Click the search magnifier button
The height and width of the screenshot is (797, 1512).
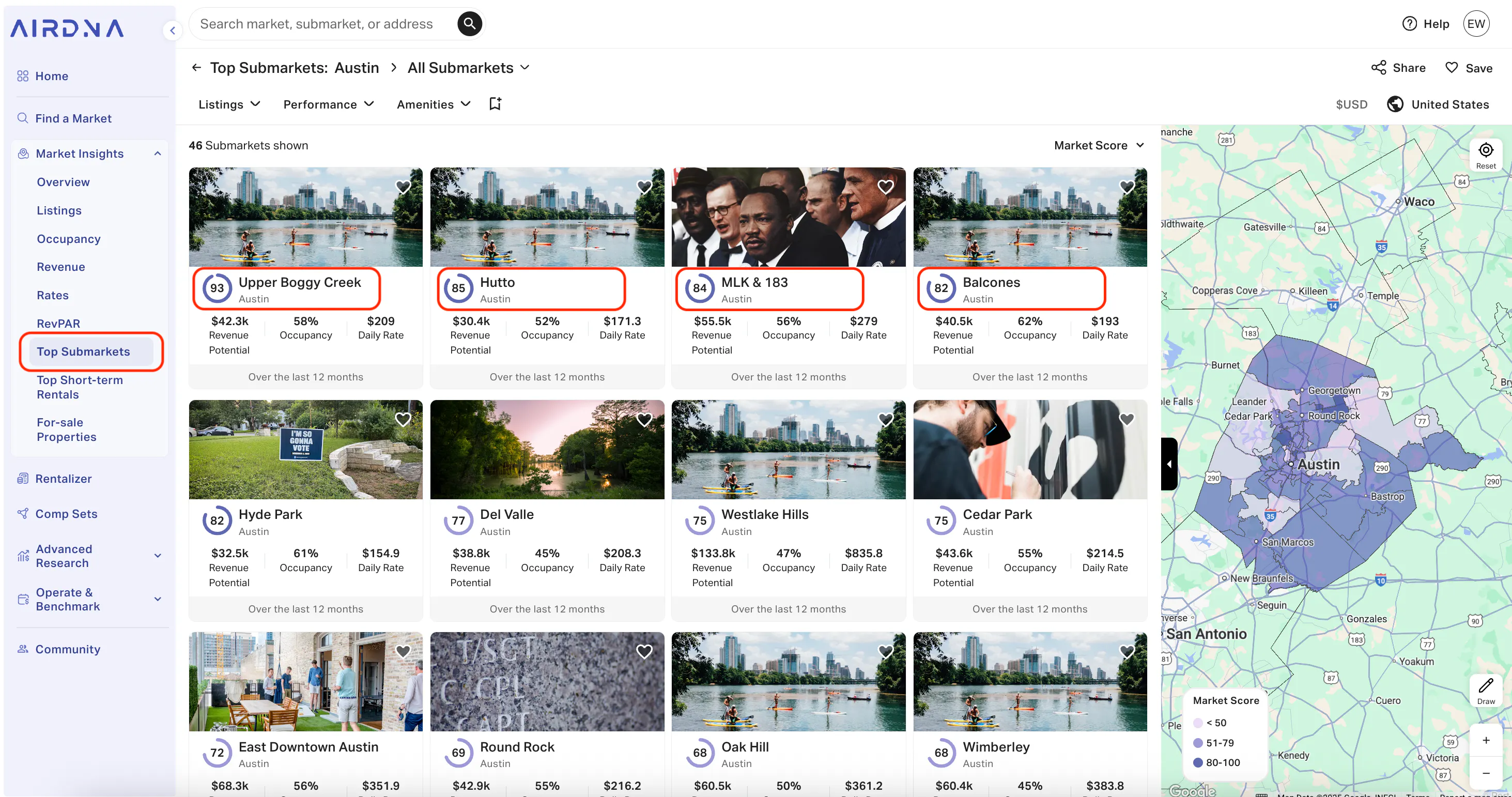click(470, 23)
